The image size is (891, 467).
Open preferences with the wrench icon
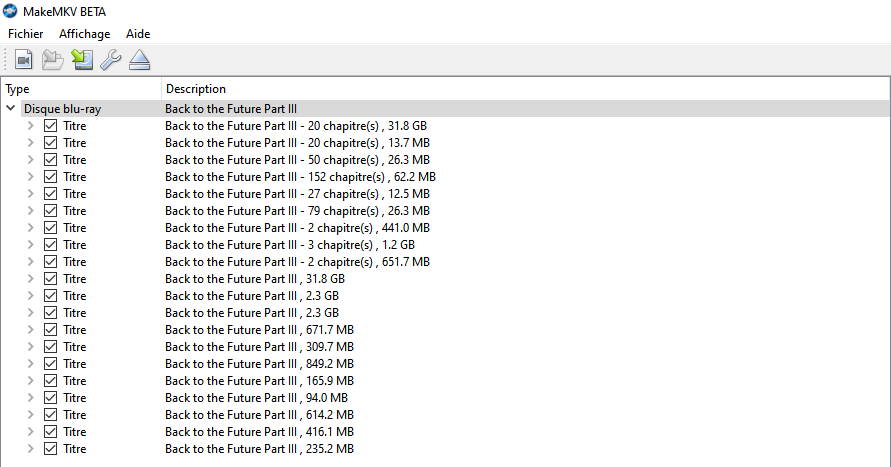(x=110, y=61)
